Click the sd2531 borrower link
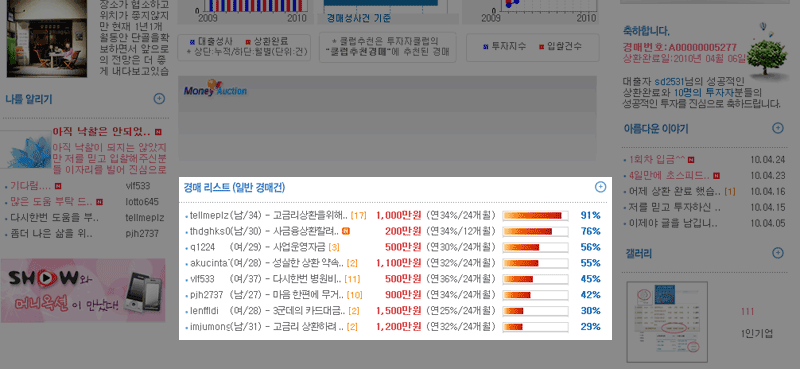Image resolution: width=800 pixels, height=369 pixels. (x=669, y=81)
